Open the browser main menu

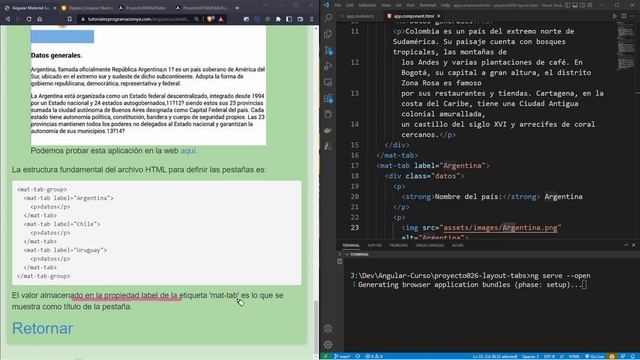311,19
